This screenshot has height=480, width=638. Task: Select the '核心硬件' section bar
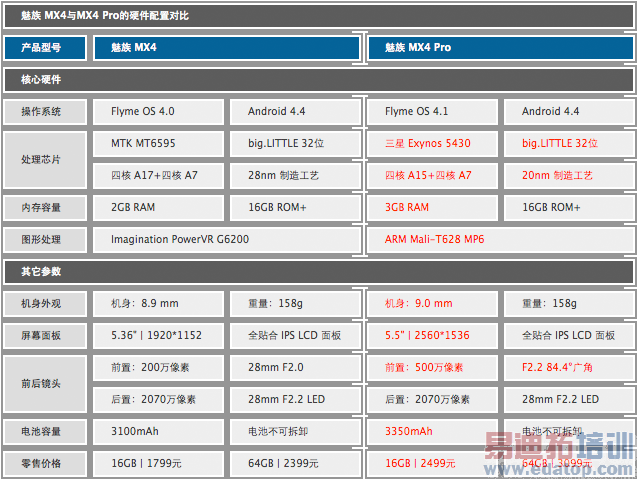[x=319, y=80]
